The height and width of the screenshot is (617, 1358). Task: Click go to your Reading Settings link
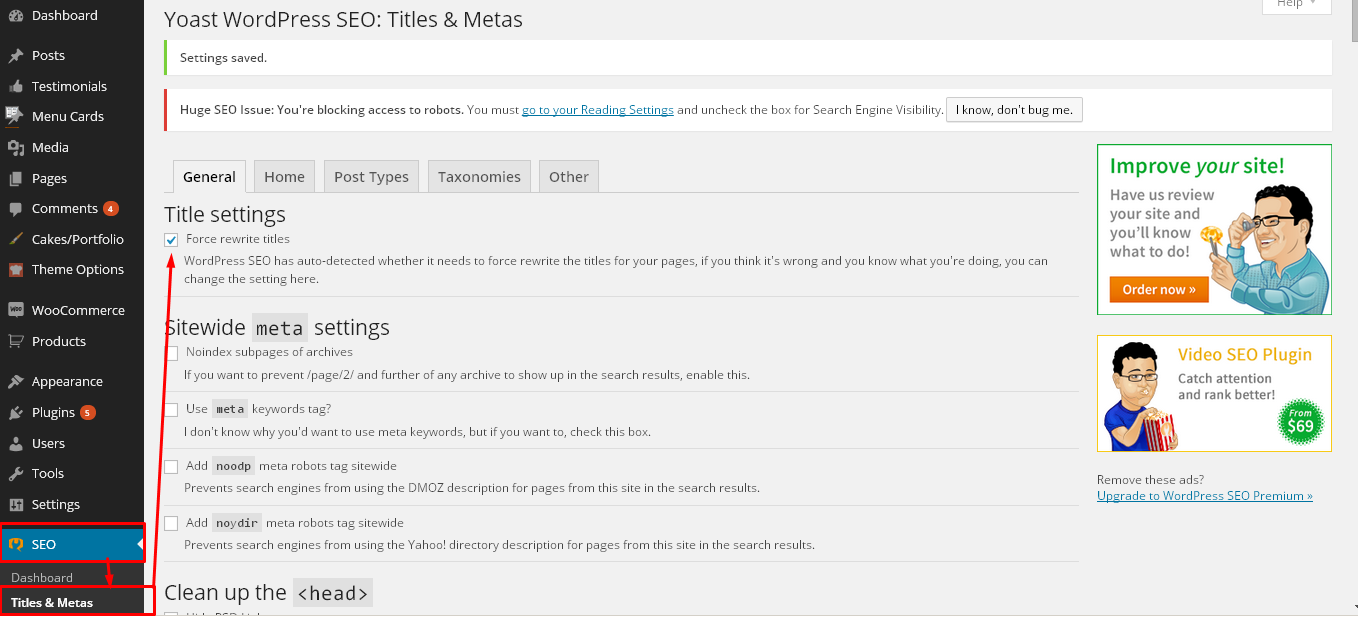pyautogui.click(x=598, y=110)
